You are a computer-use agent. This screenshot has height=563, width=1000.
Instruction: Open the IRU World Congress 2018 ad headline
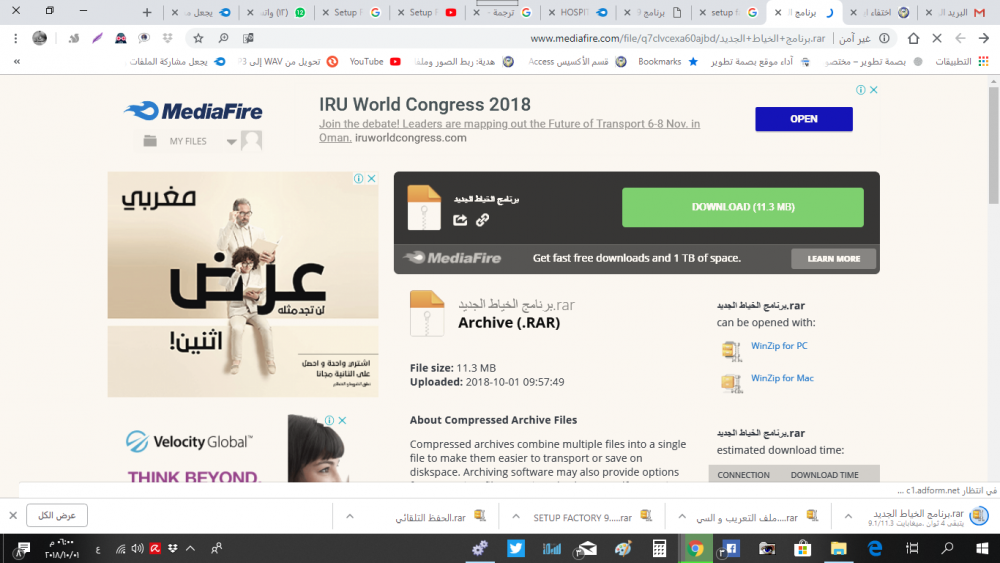[425, 104]
